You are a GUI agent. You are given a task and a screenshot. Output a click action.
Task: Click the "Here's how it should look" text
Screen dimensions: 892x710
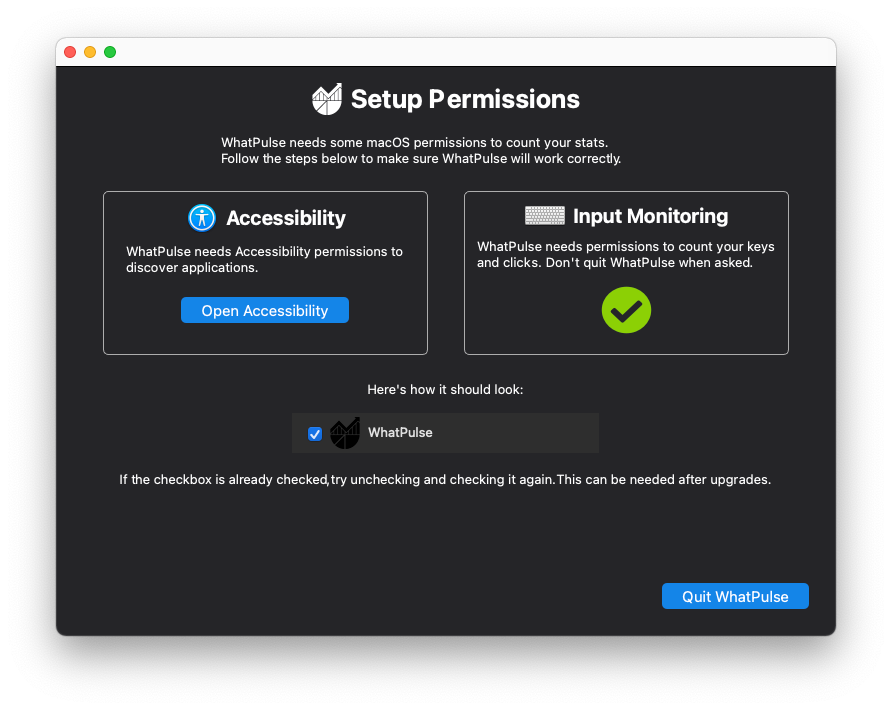pyautogui.click(x=445, y=389)
